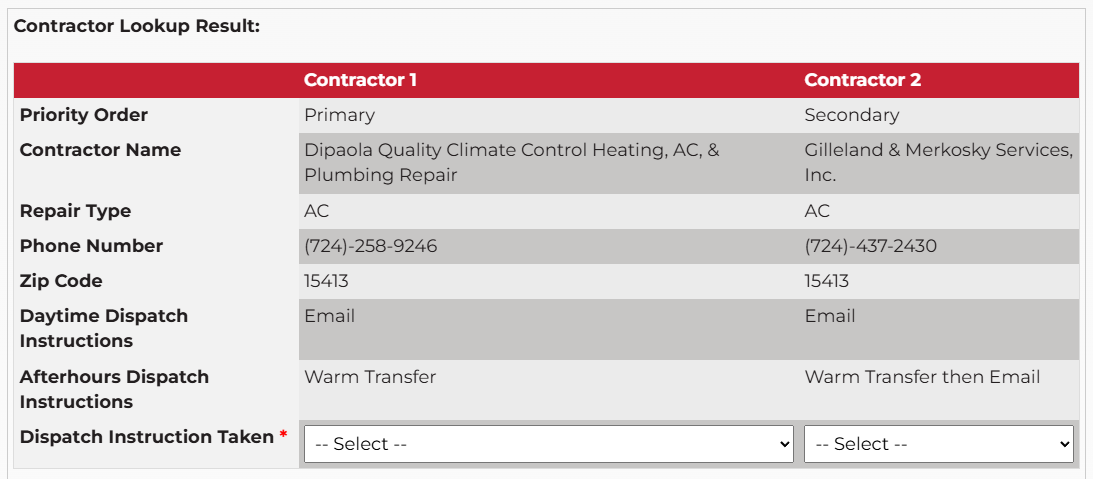1093x479 pixels.
Task: Select Gilleland & Merkosky Services, Inc. name
Action: pos(938,162)
